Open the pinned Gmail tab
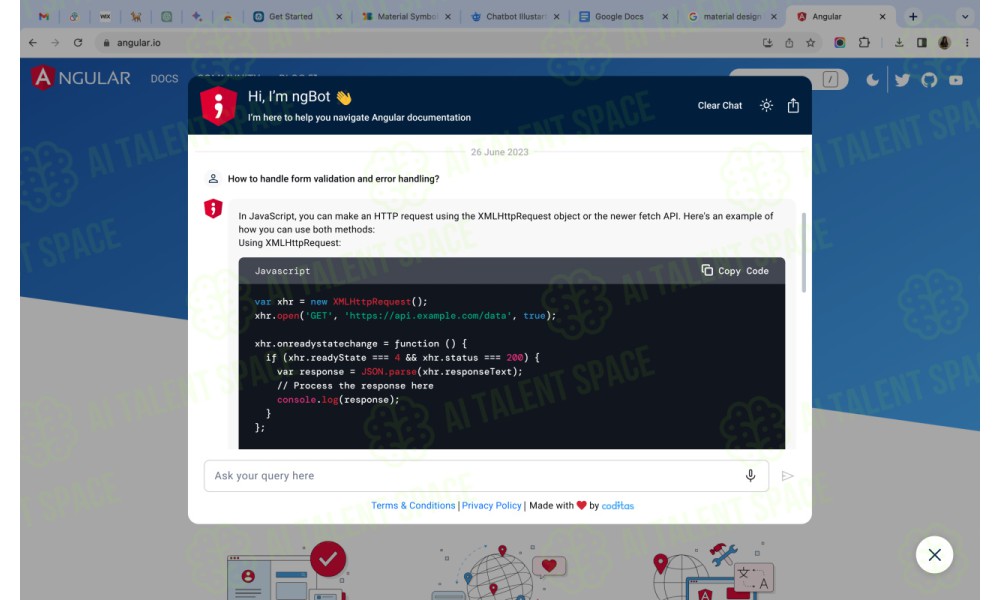Screen dimensions: 1000x600 [43, 17]
